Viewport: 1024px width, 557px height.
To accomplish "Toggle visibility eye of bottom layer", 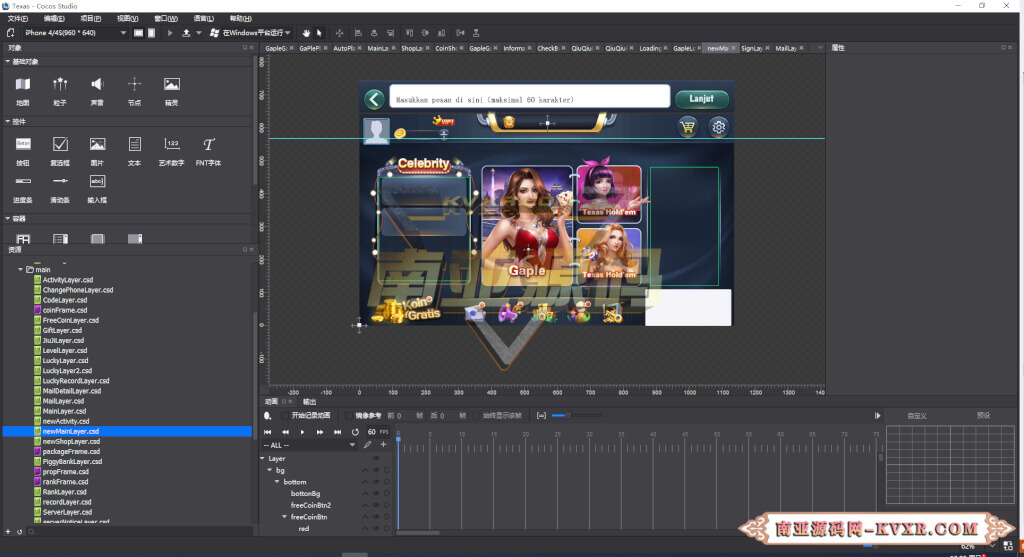I will pos(376,482).
